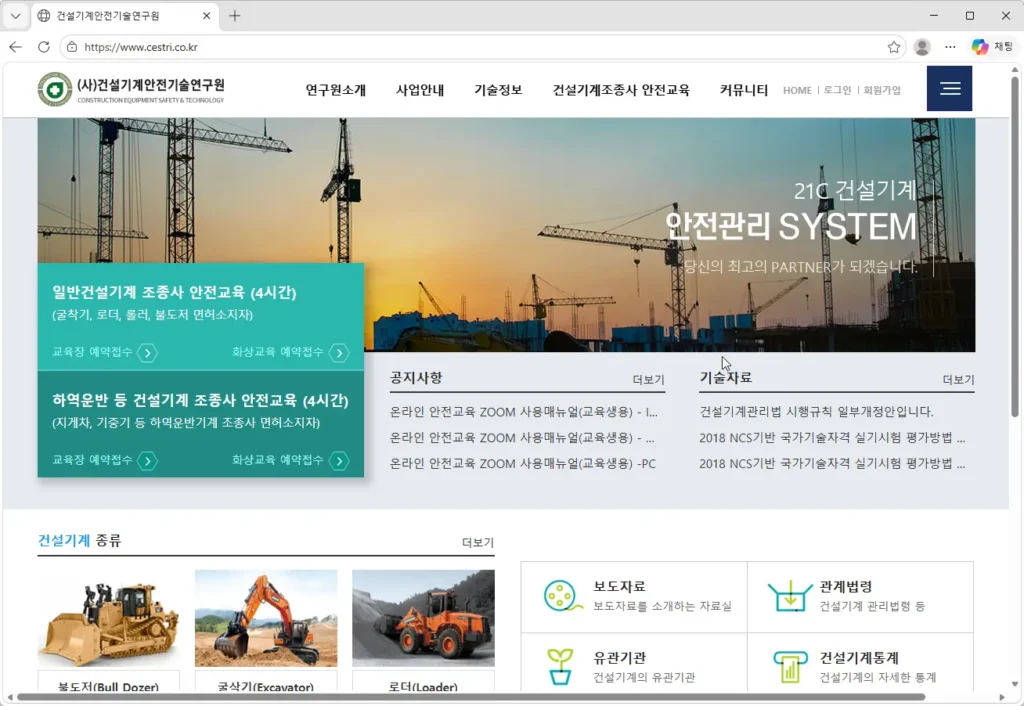The image size is (1024, 706).
Task: View site information via the lock icon
Action: pos(72,47)
